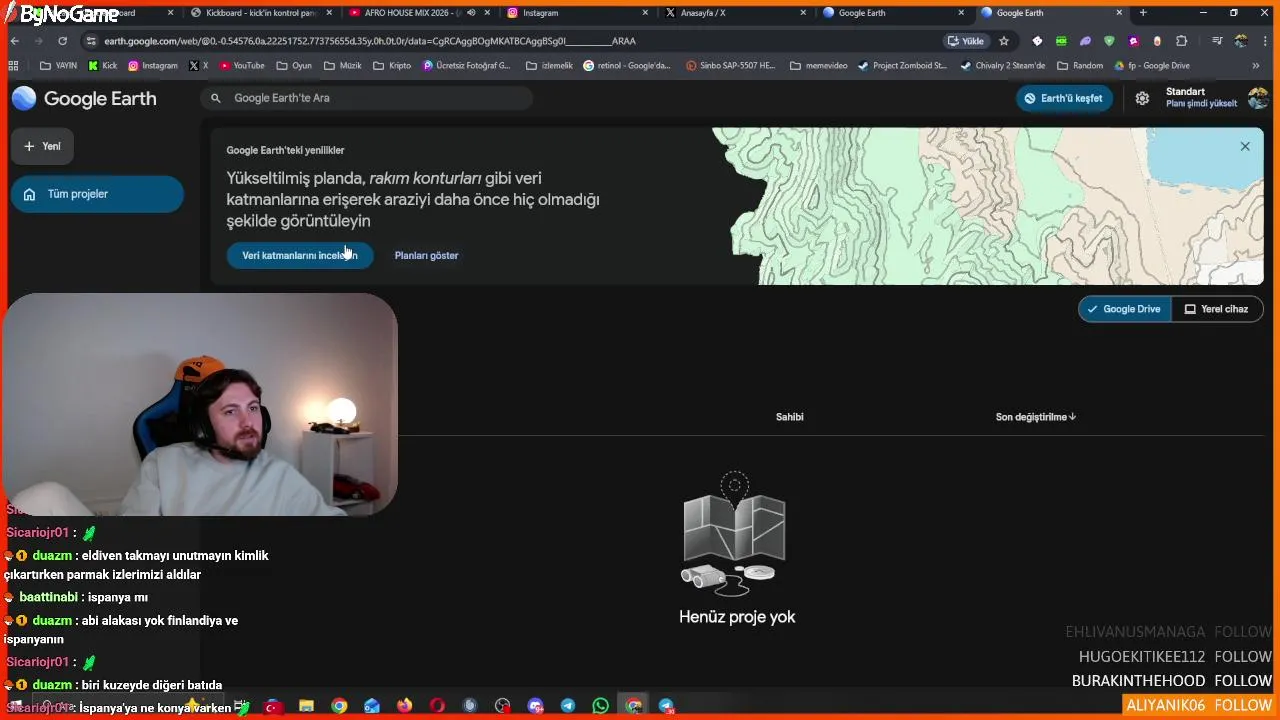Select Tüm projeler in the sidebar
This screenshot has width=1280, height=720.
point(97,194)
